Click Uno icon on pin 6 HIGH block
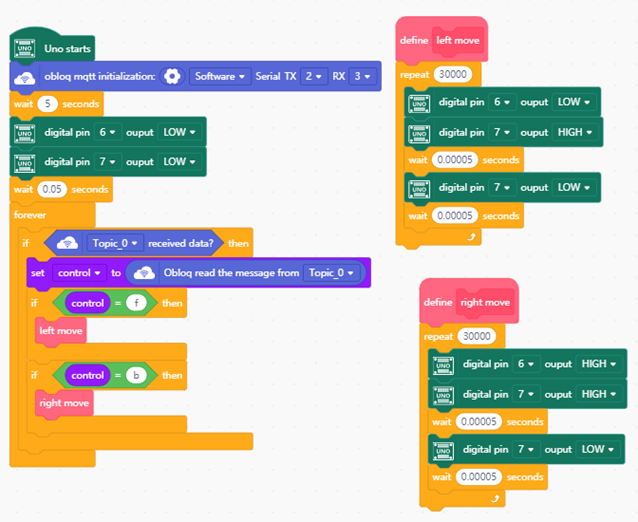638x522 pixels. coord(444,364)
